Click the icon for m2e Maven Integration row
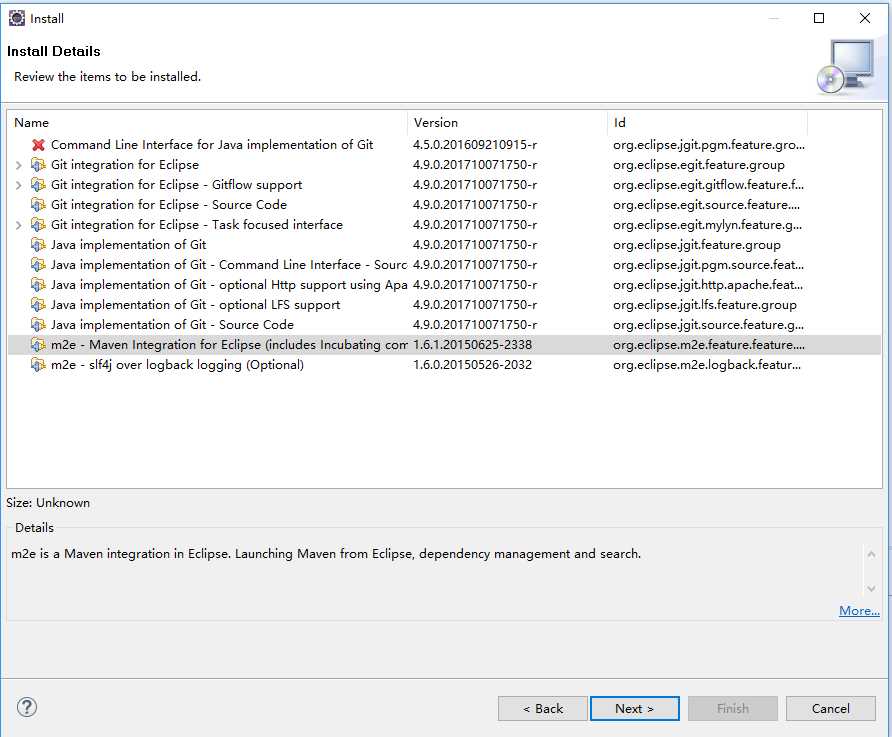 tap(38, 345)
